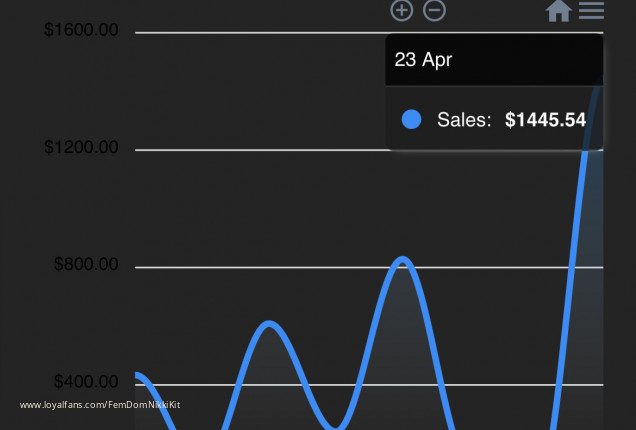The image size is (636, 430).
Task: Click the line peak just above $800.00
Action: [x=402, y=260]
